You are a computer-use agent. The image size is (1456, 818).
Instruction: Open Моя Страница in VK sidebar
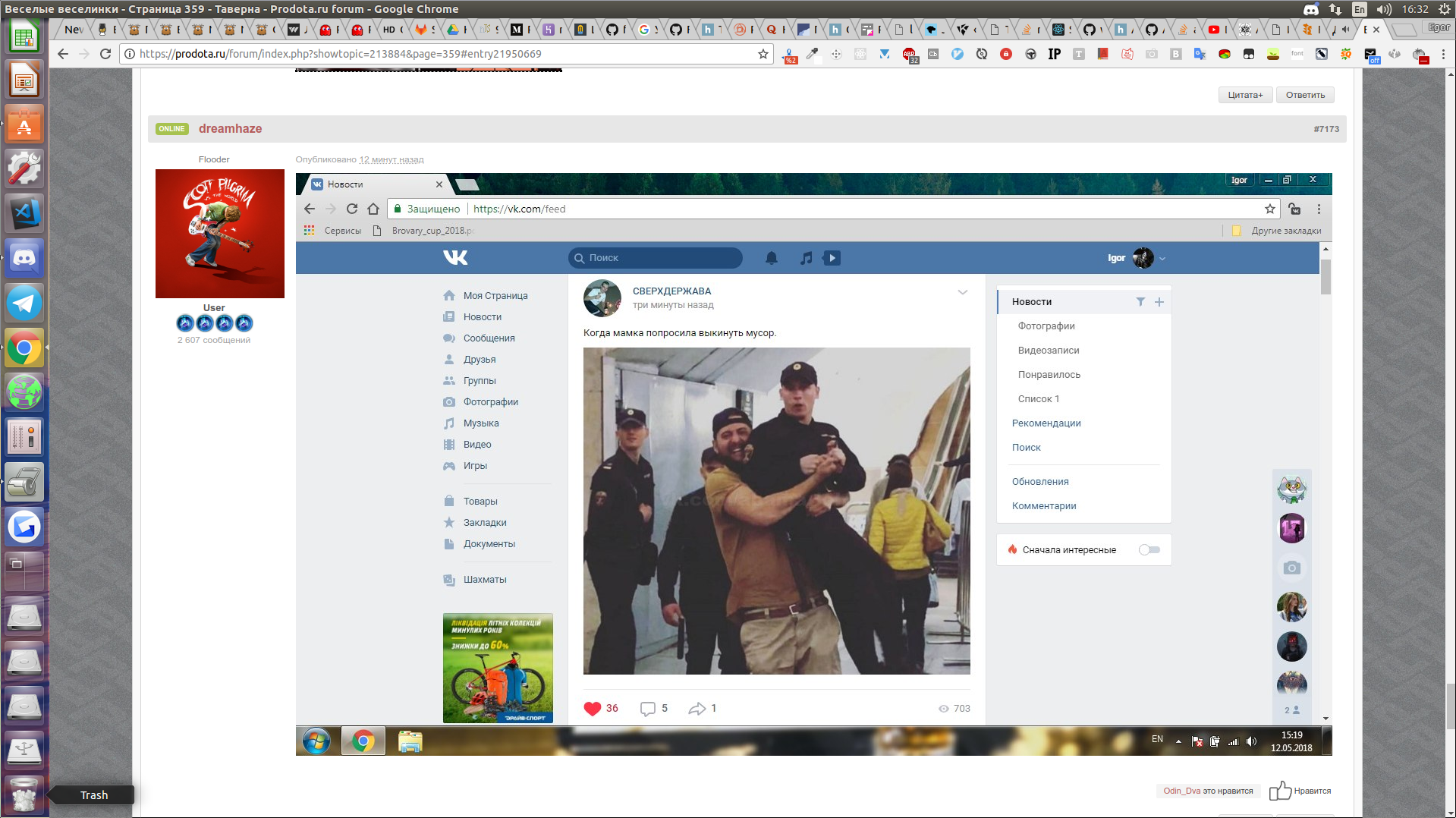tap(495, 296)
